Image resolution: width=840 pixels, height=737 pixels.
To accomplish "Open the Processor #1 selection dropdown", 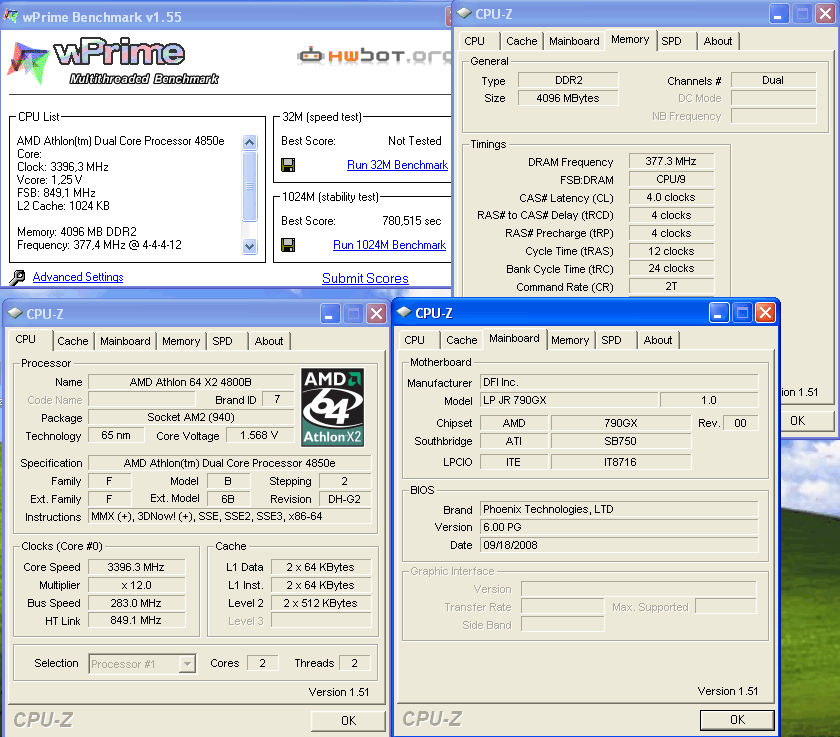I will [187, 664].
